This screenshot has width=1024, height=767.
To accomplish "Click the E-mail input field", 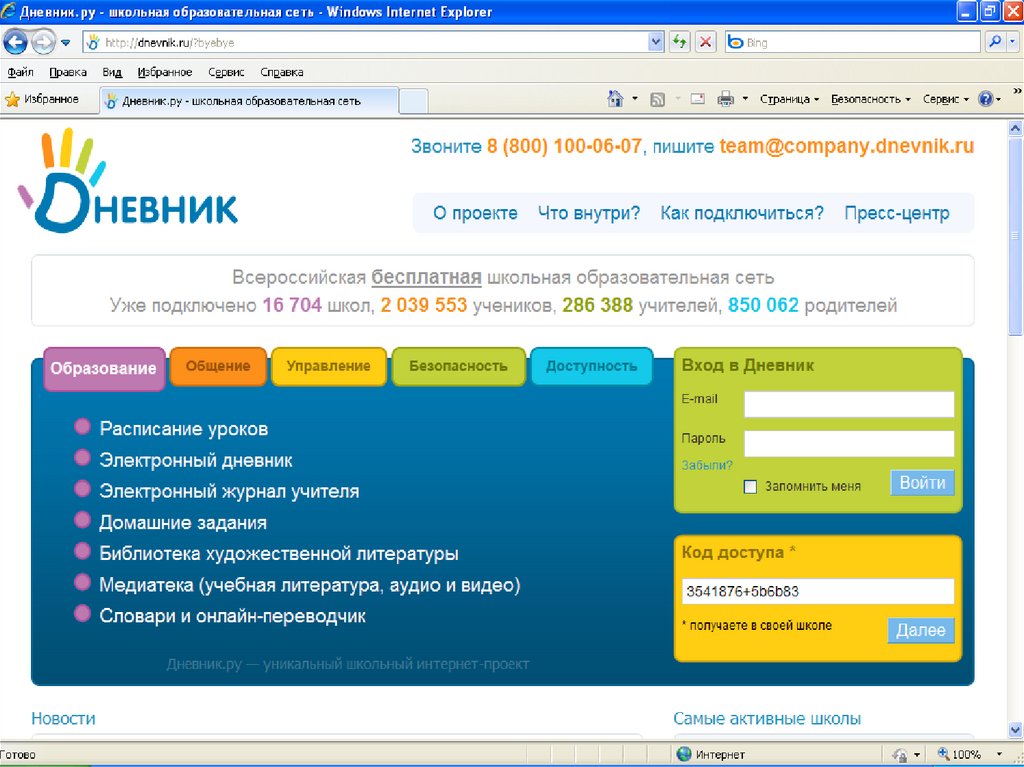I will pyautogui.click(x=848, y=404).
